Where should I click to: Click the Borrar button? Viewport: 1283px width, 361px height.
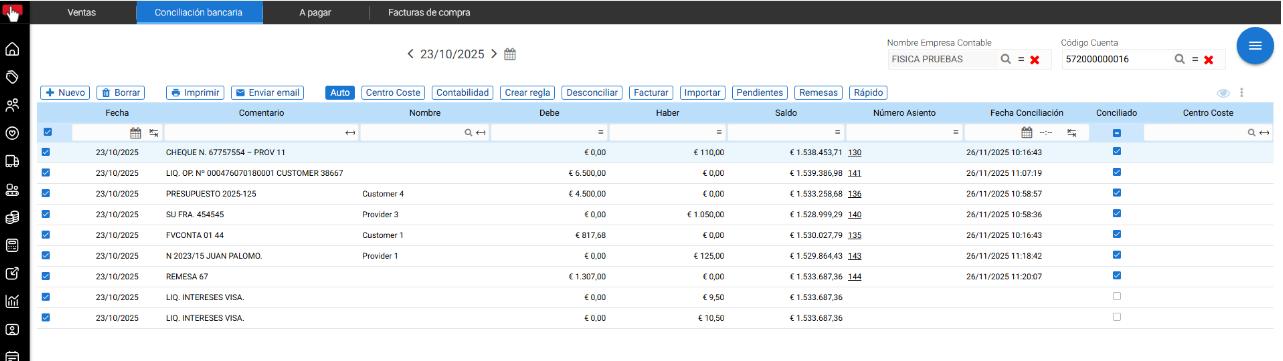[121, 93]
